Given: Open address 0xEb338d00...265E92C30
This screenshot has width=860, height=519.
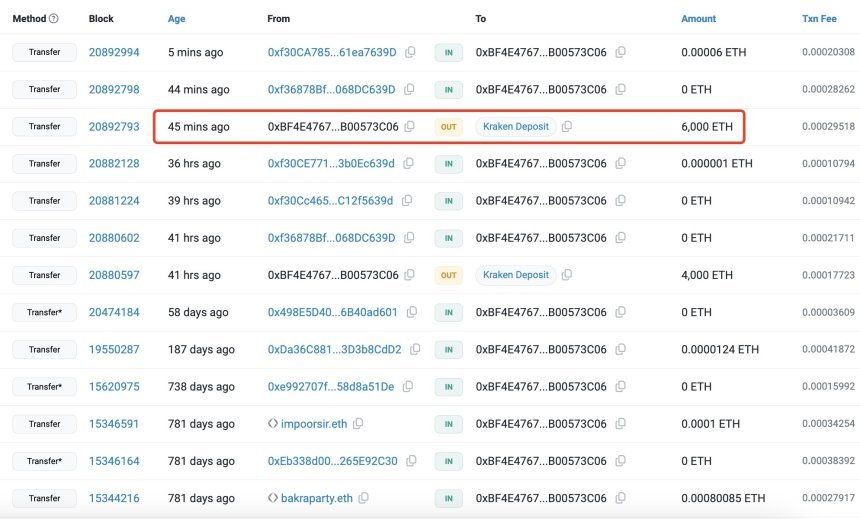Looking at the screenshot, I should click(x=332, y=461).
